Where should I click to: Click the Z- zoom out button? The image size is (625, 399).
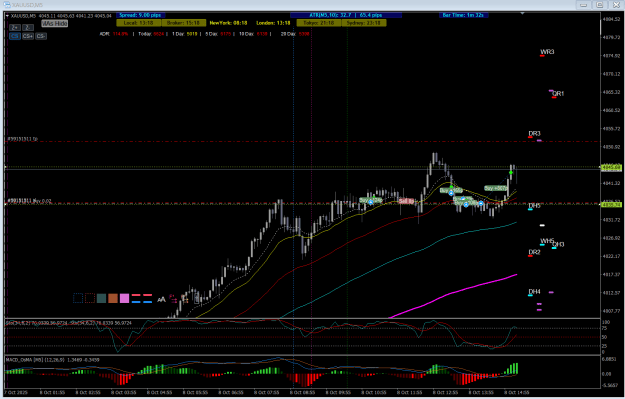coord(28,28)
